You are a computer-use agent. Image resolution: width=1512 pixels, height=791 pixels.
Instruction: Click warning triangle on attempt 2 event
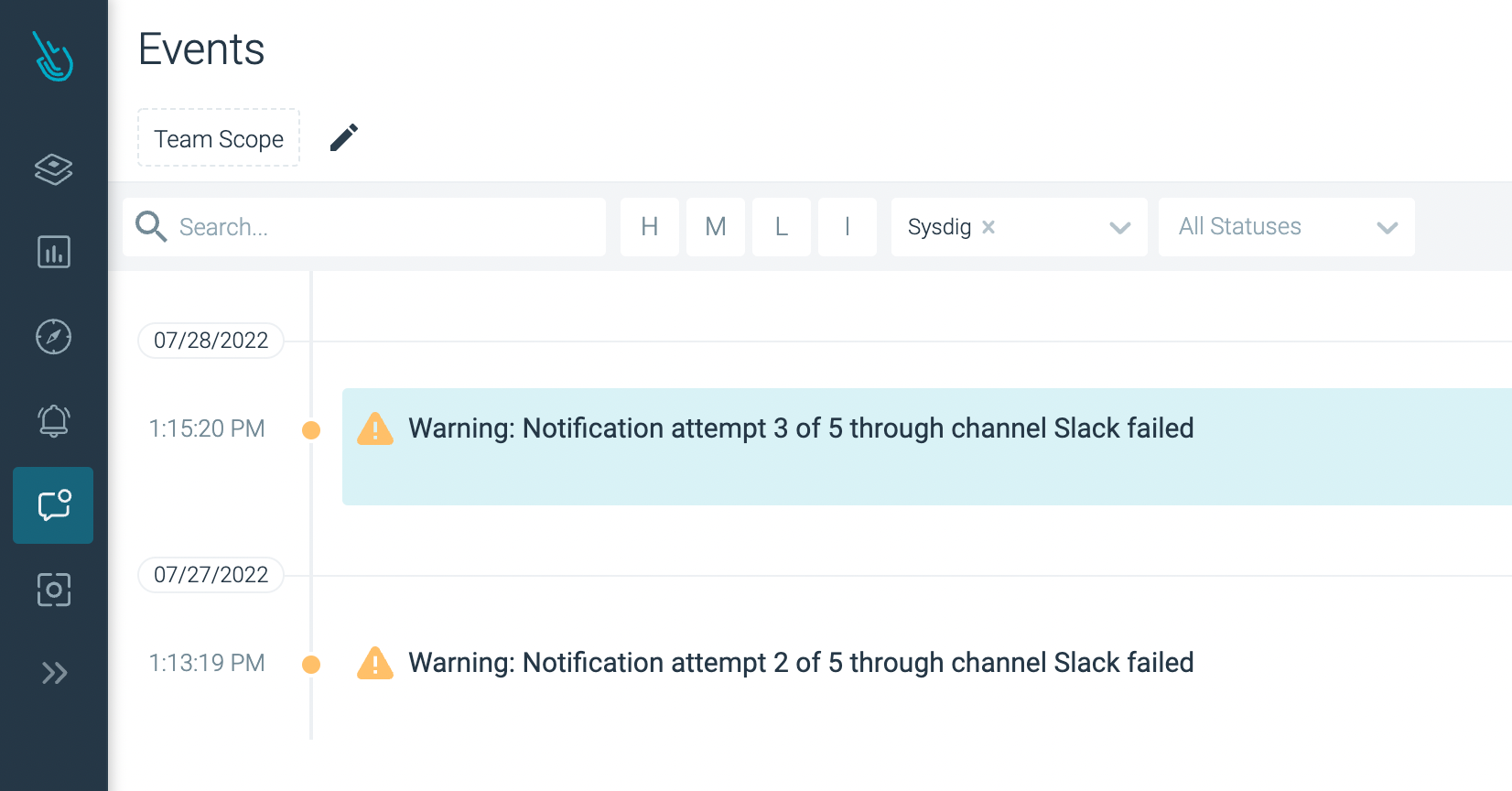pos(375,663)
